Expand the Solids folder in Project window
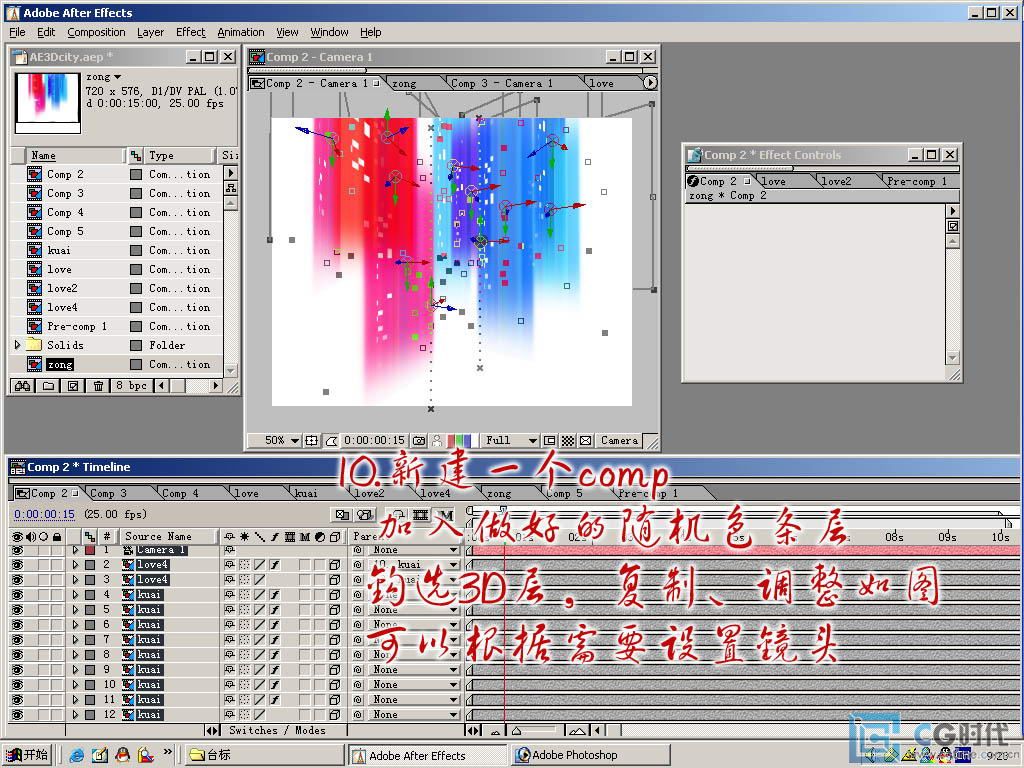Image resolution: width=1024 pixels, height=768 pixels. (18, 345)
